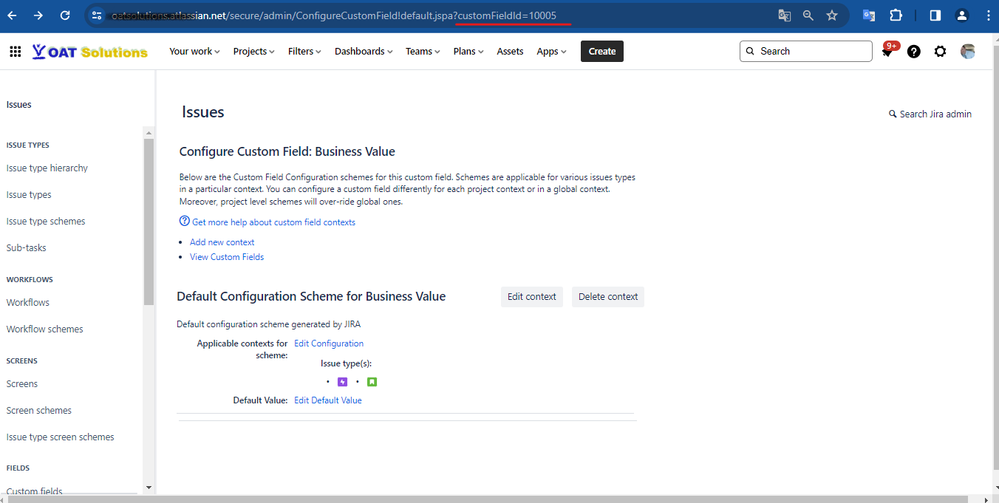Click the Delete context button
This screenshot has width=999, height=503.
tap(608, 297)
